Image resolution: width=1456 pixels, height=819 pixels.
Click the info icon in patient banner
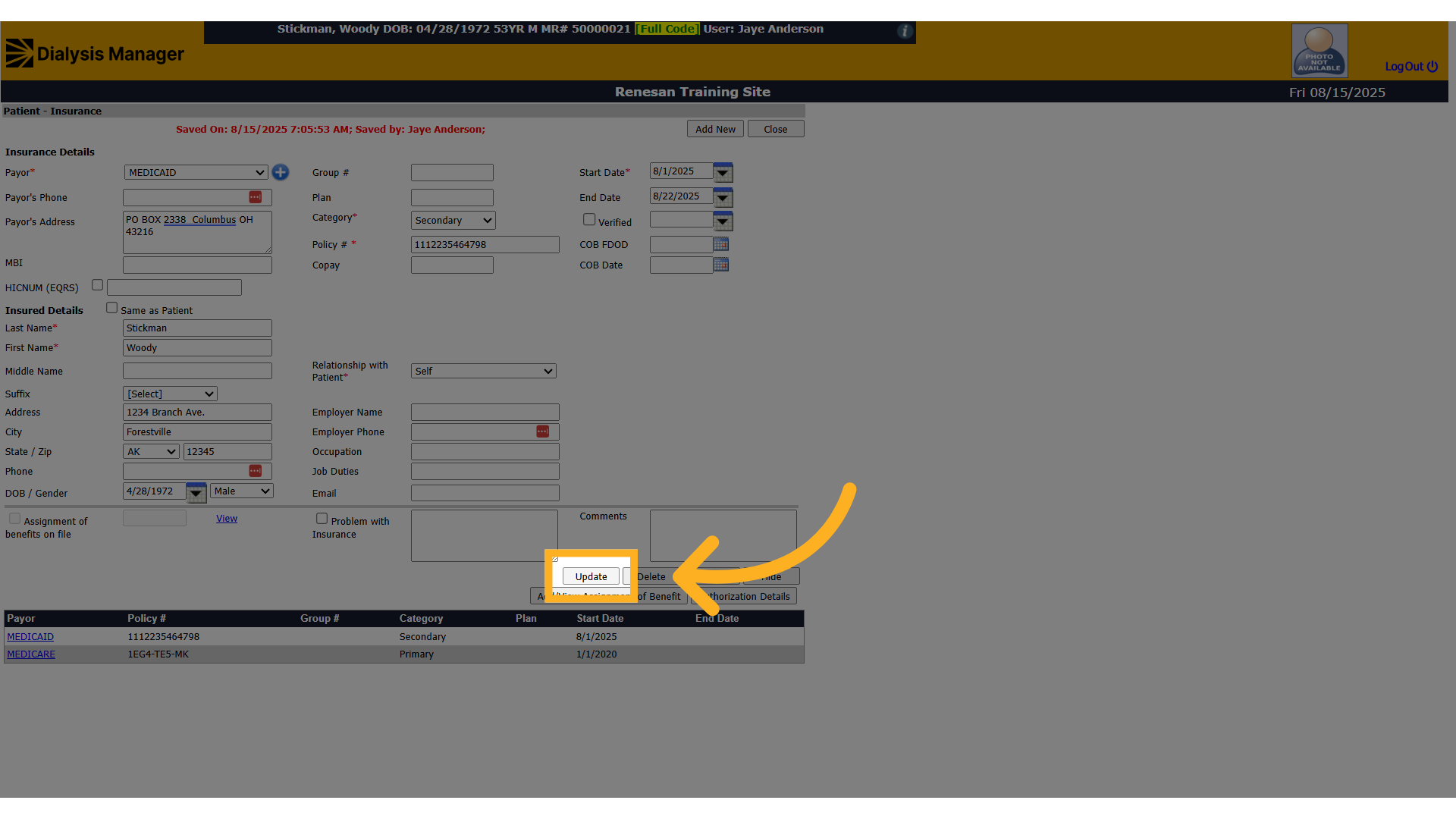point(904,31)
